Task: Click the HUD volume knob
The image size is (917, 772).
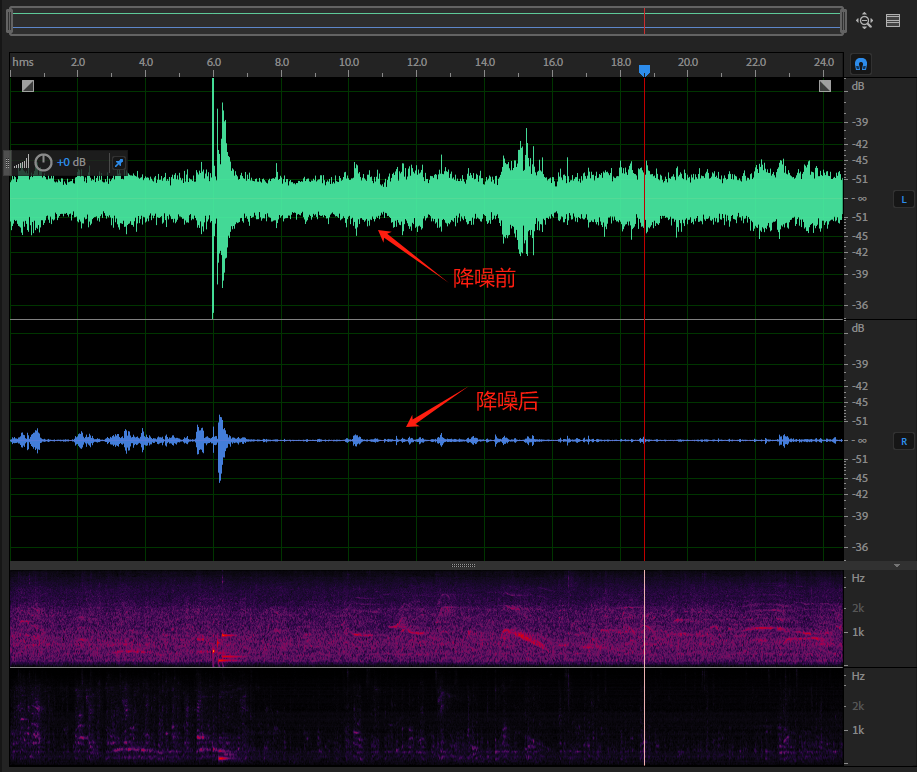Action: [43, 162]
